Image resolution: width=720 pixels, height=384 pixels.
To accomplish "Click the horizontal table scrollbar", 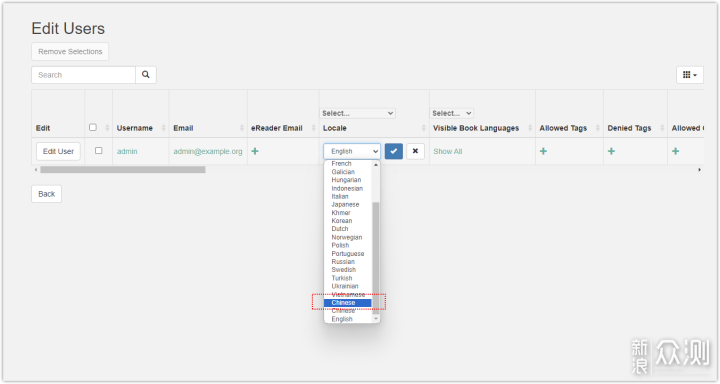I will pyautogui.click(x=123, y=169).
